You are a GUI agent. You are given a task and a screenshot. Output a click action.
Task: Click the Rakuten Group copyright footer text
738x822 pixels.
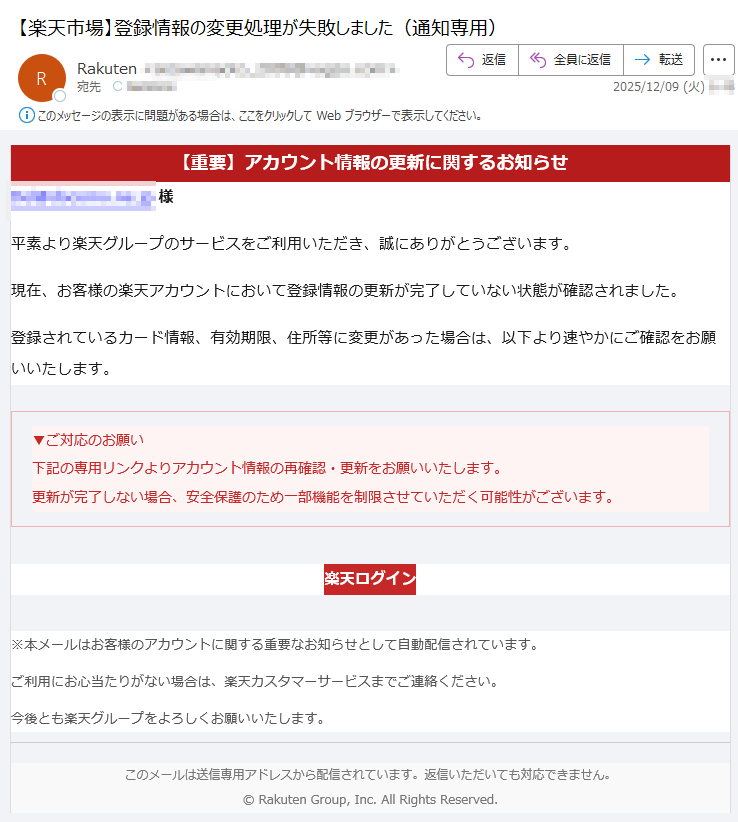[370, 799]
